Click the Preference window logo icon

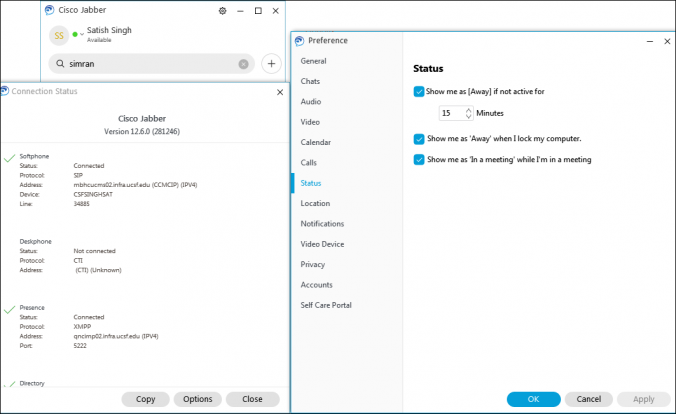pyautogui.click(x=299, y=41)
